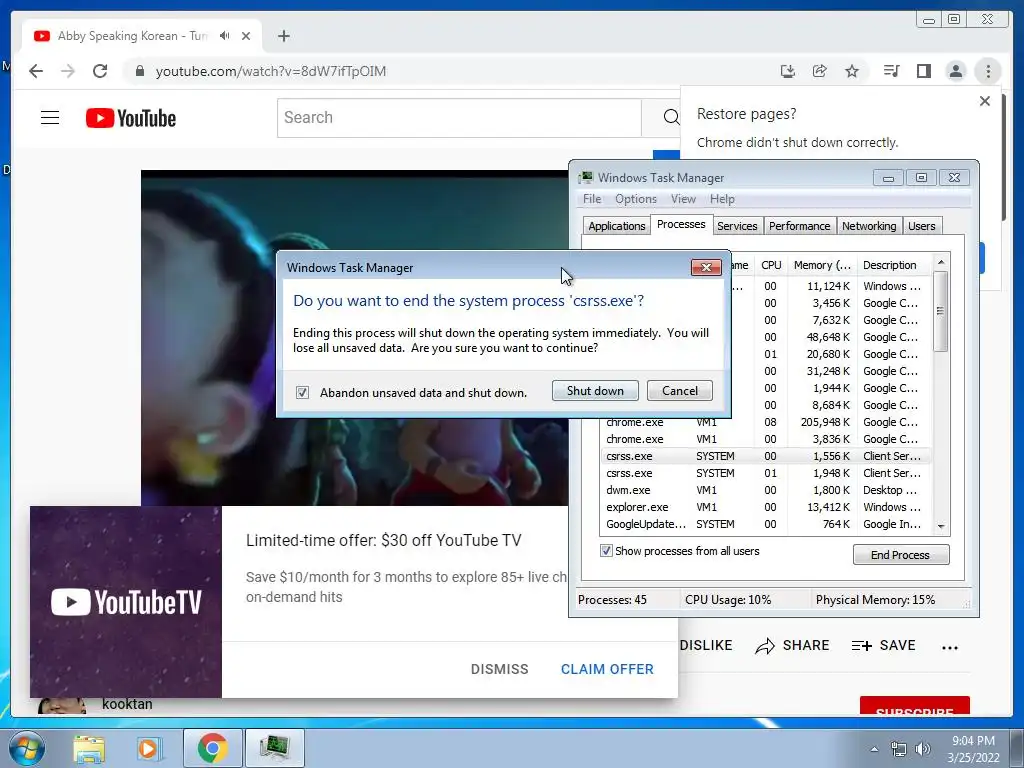This screenshot has height=768, width=1024.
Task: Open Chrome profile avatar
Action: click(955, 71)
